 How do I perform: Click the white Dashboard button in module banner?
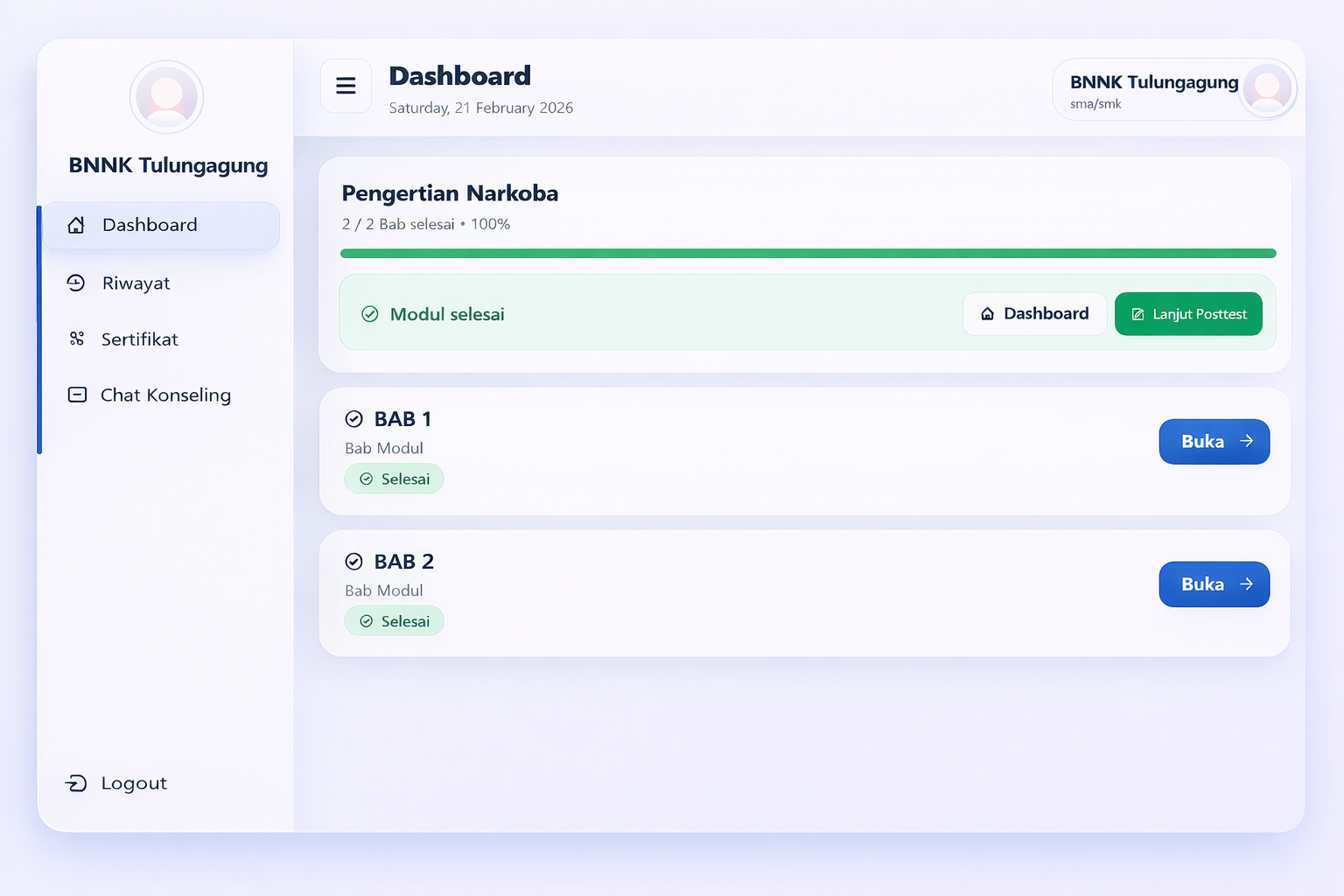[x=1034, y=314]
